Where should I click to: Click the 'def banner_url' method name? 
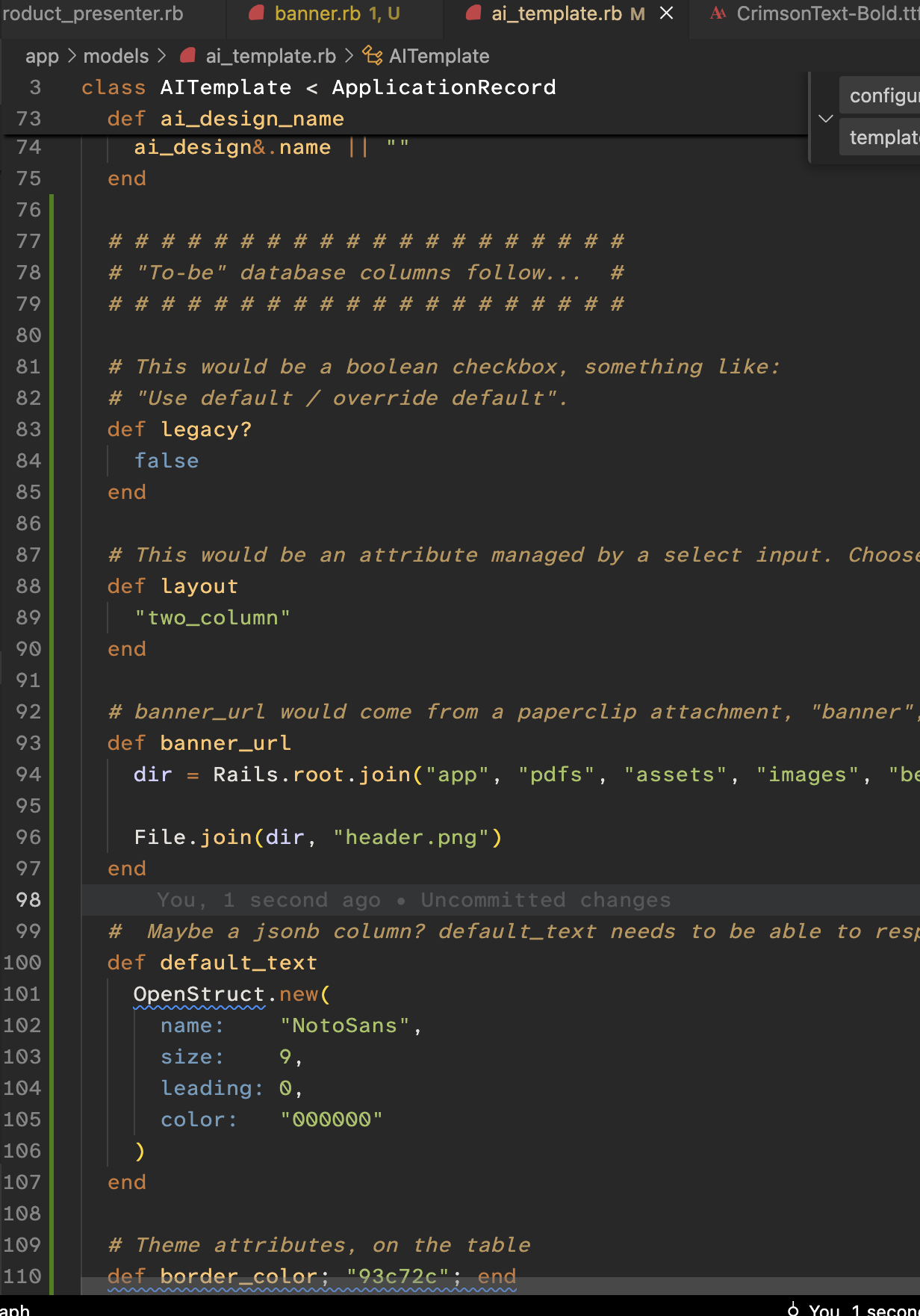[226, 743]
